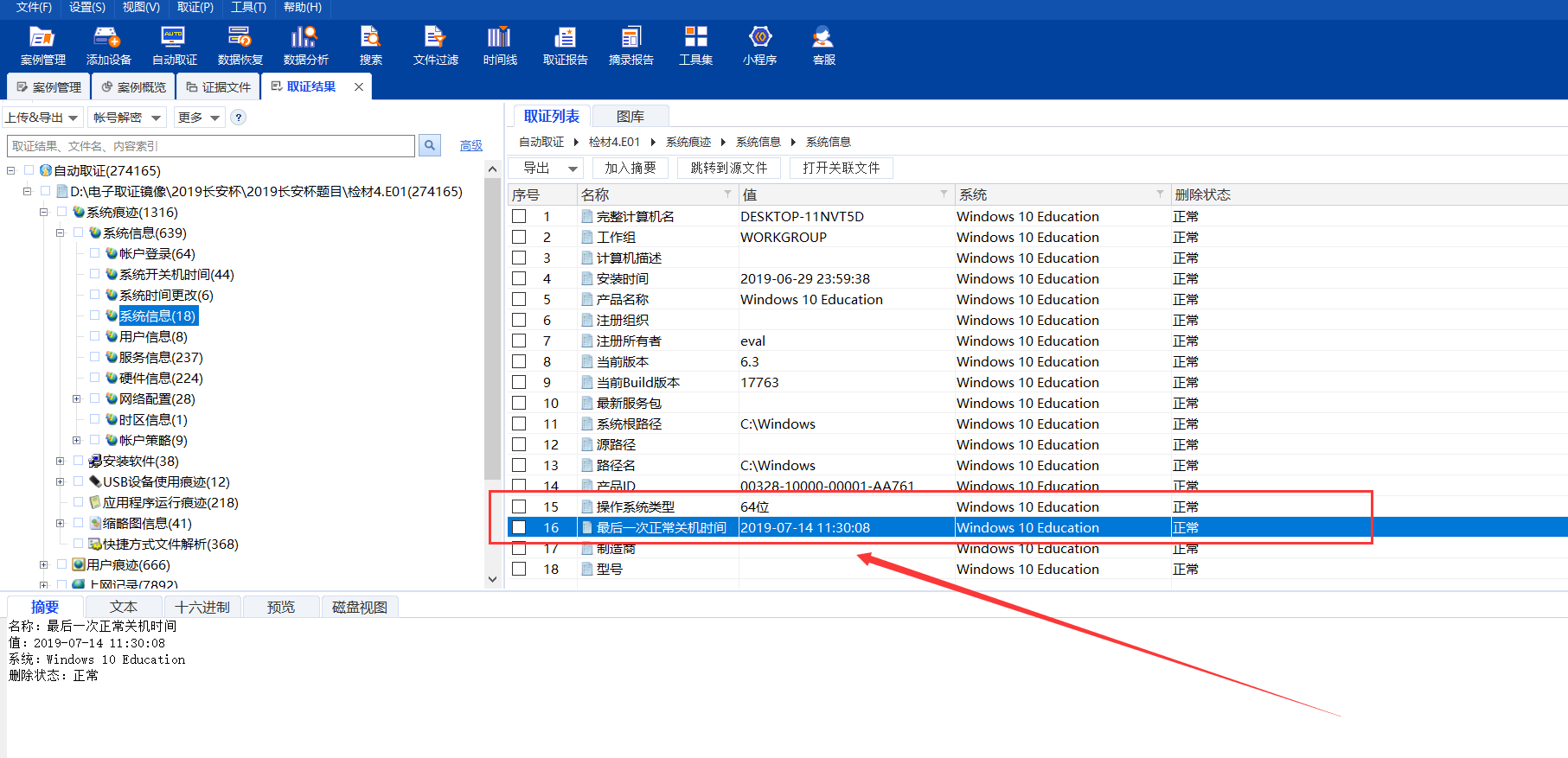Check the row 1 完整计算机名 checkbox
This screenshot has height=758, width=1568.
pos(519,216)
